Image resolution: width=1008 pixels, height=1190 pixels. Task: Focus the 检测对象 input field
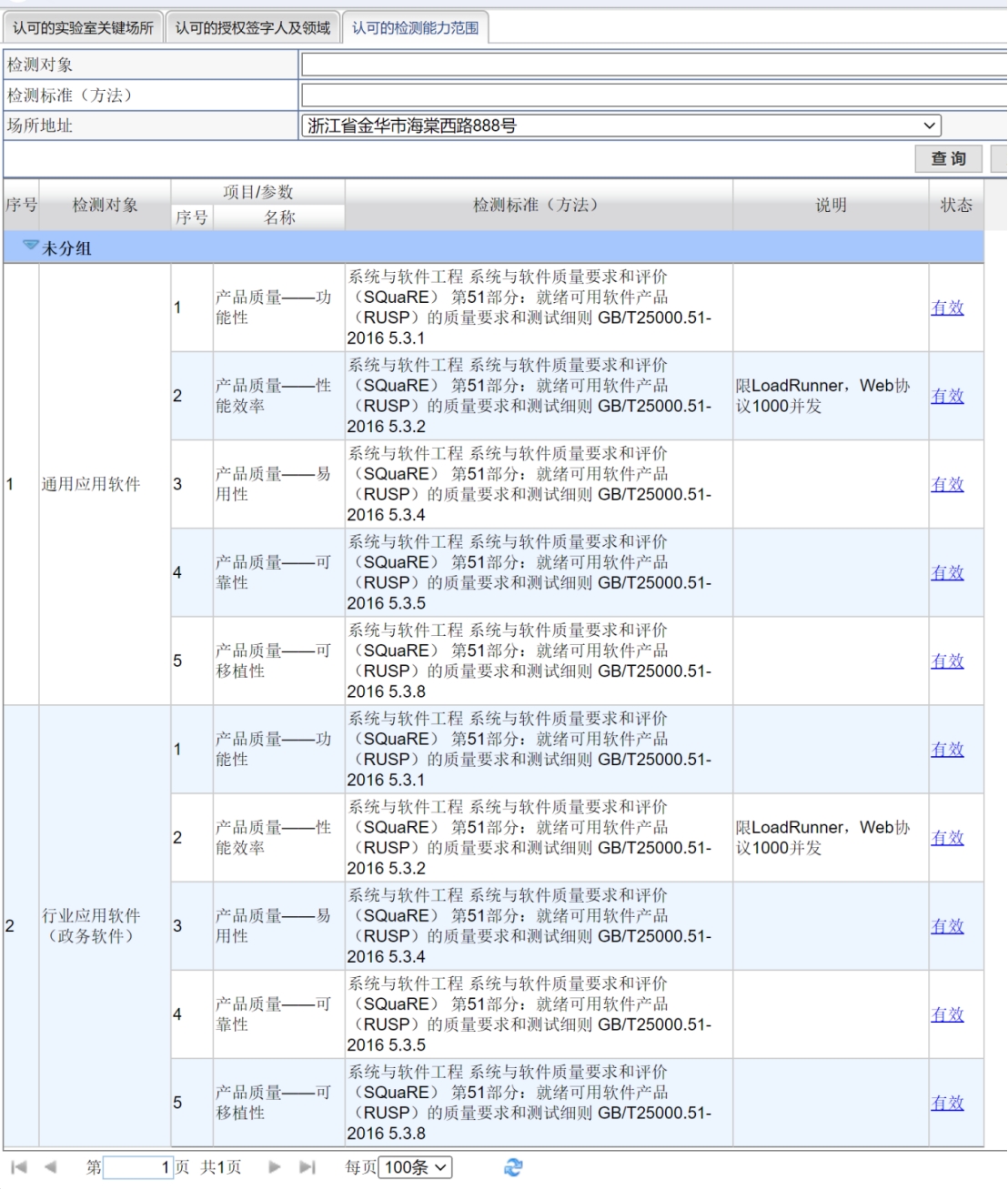click(x=654, y=65)
